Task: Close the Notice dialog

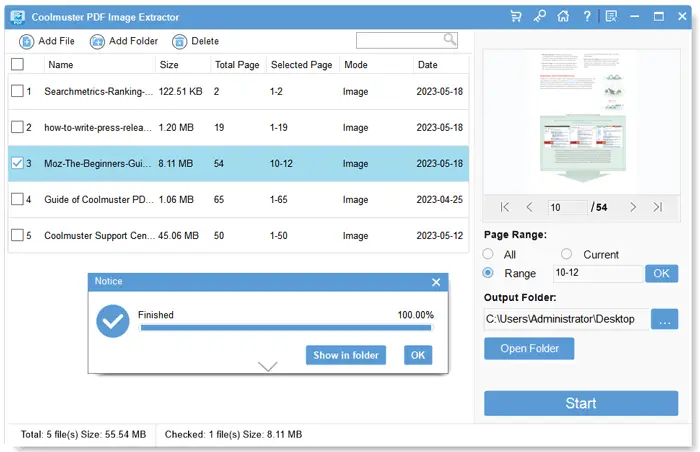Action: click(x=436, y=282)
